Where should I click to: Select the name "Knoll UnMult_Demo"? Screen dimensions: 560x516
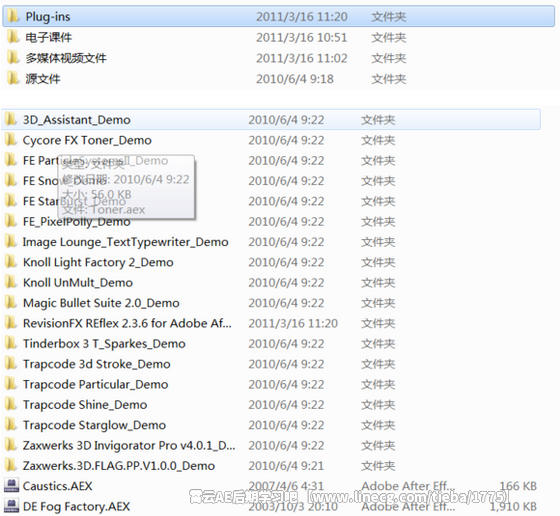[x=78, y=282]
